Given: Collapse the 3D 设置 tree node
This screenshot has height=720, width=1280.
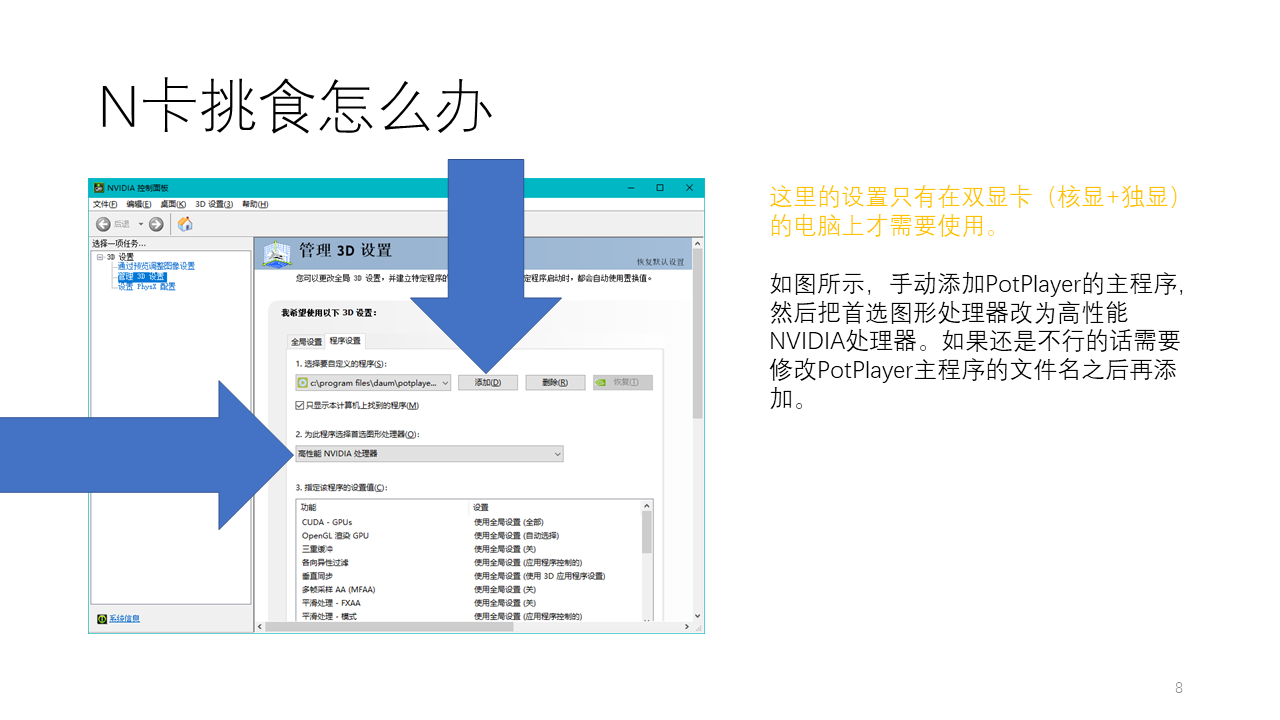Looking at the screenshot, I should click(x=100, y=257).
